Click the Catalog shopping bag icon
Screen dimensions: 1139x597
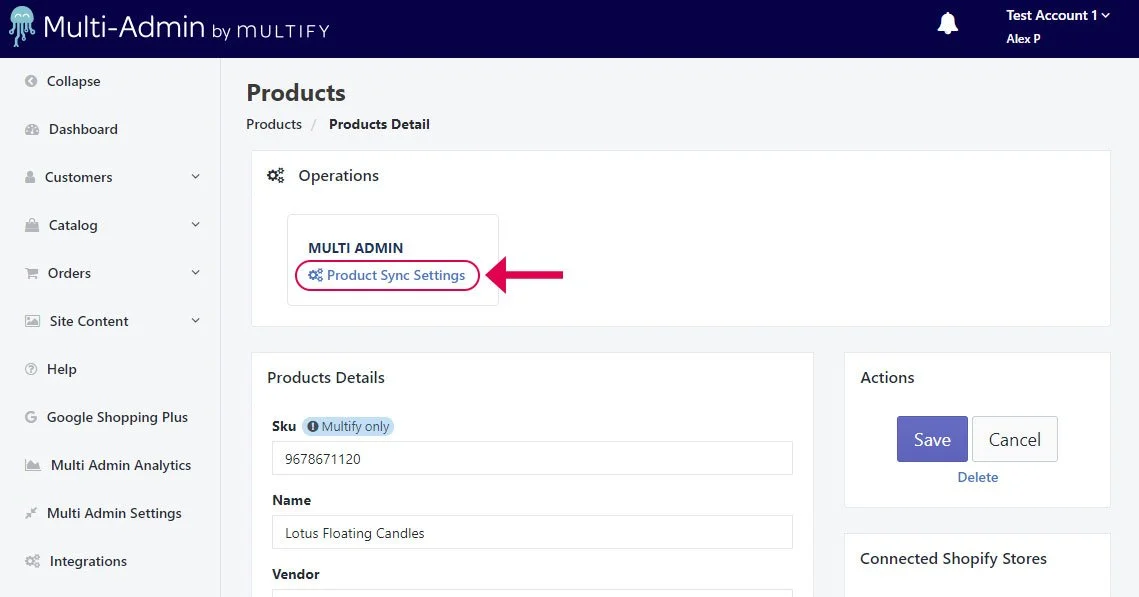[32, 225]
